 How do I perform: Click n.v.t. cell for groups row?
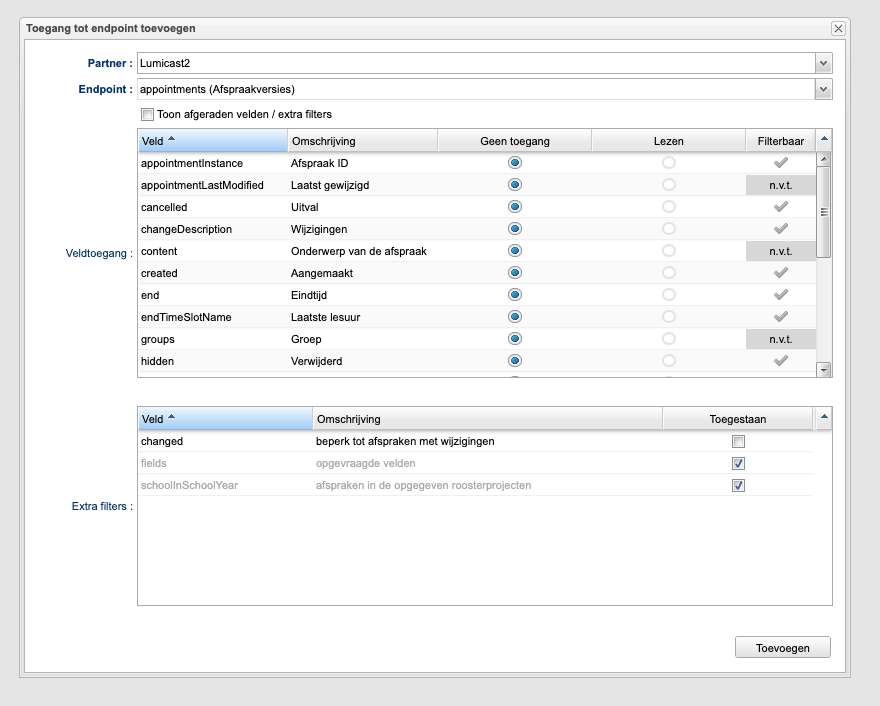[781, 339]
